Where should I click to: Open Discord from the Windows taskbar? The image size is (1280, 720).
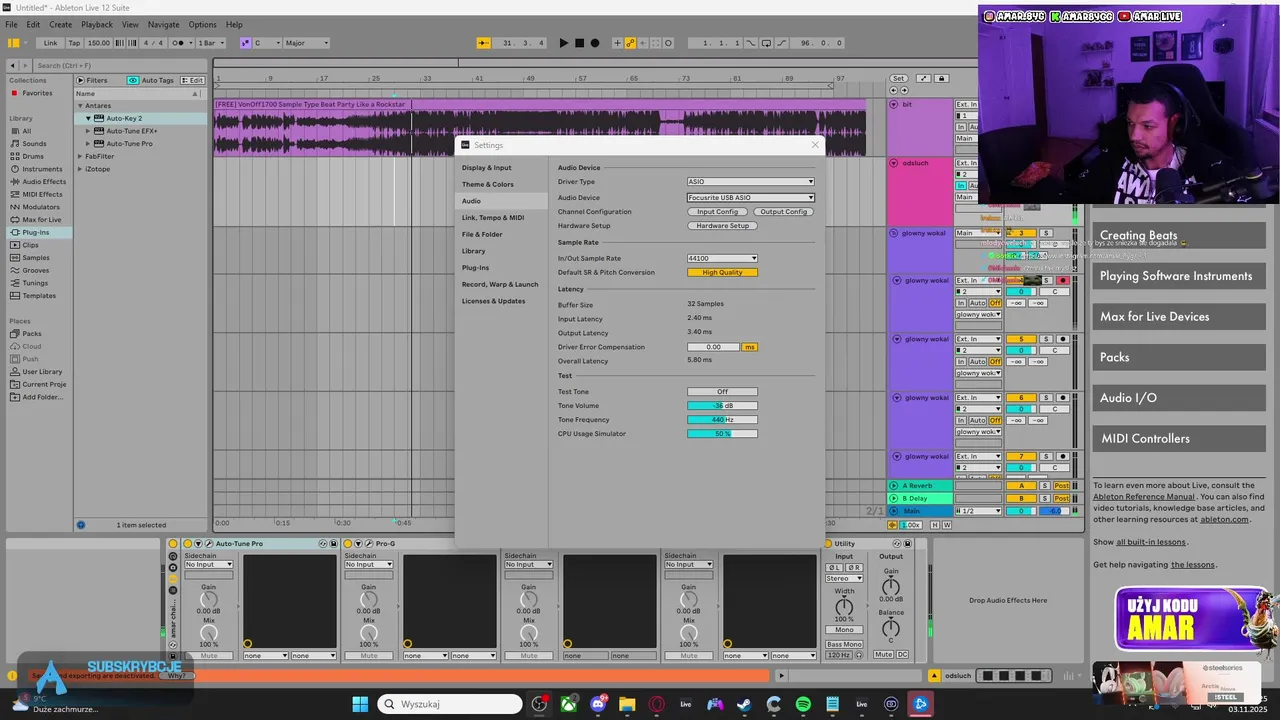click(x=598, y=704)
